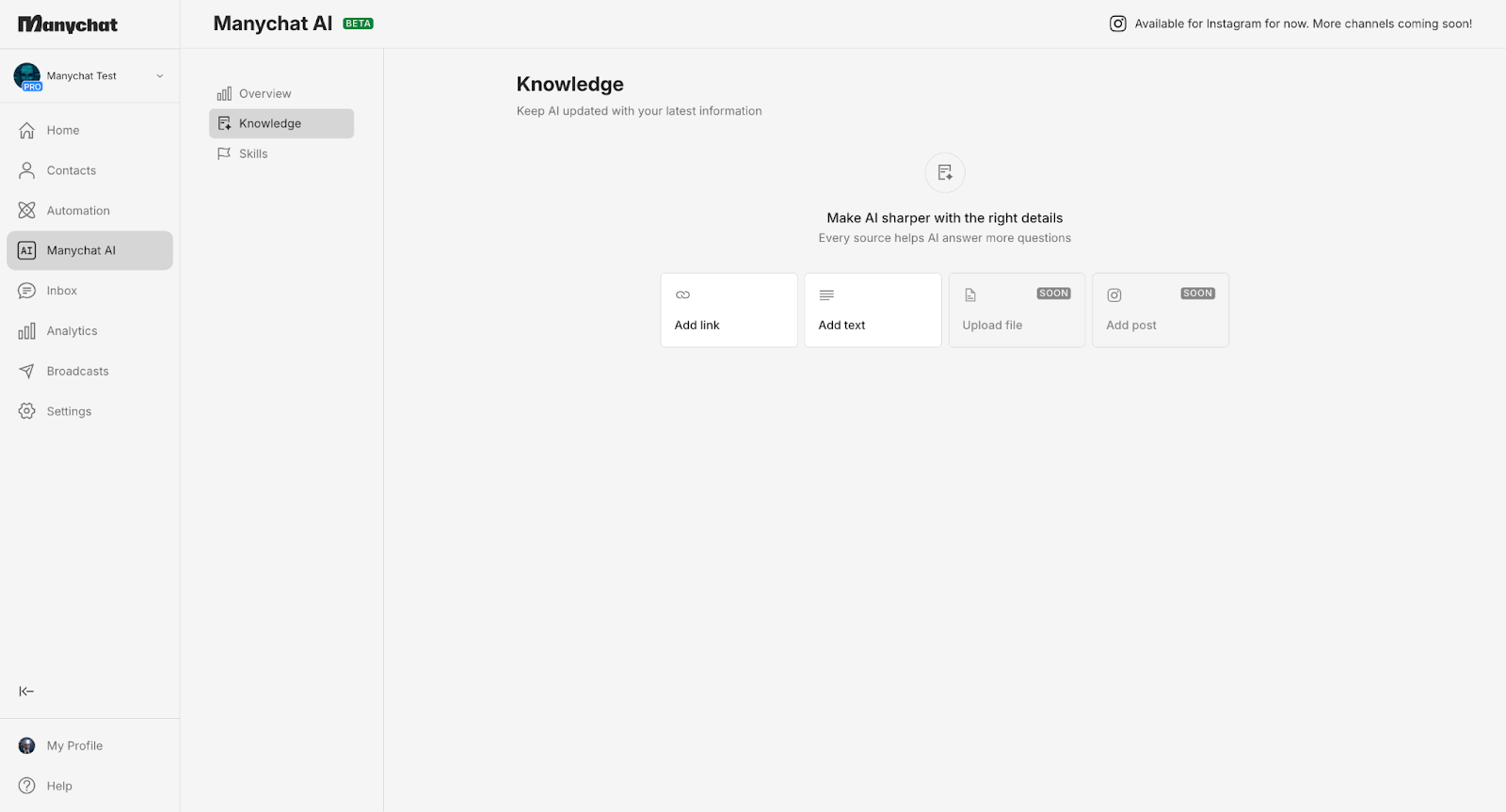Open My Profile

pos(74,746)
